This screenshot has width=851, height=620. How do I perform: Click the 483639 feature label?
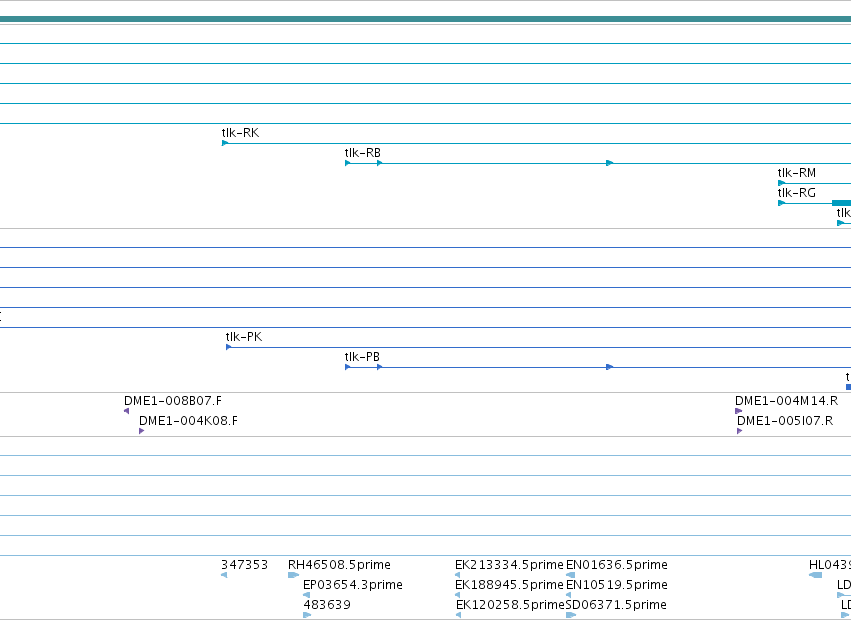(x=327, y=605)
